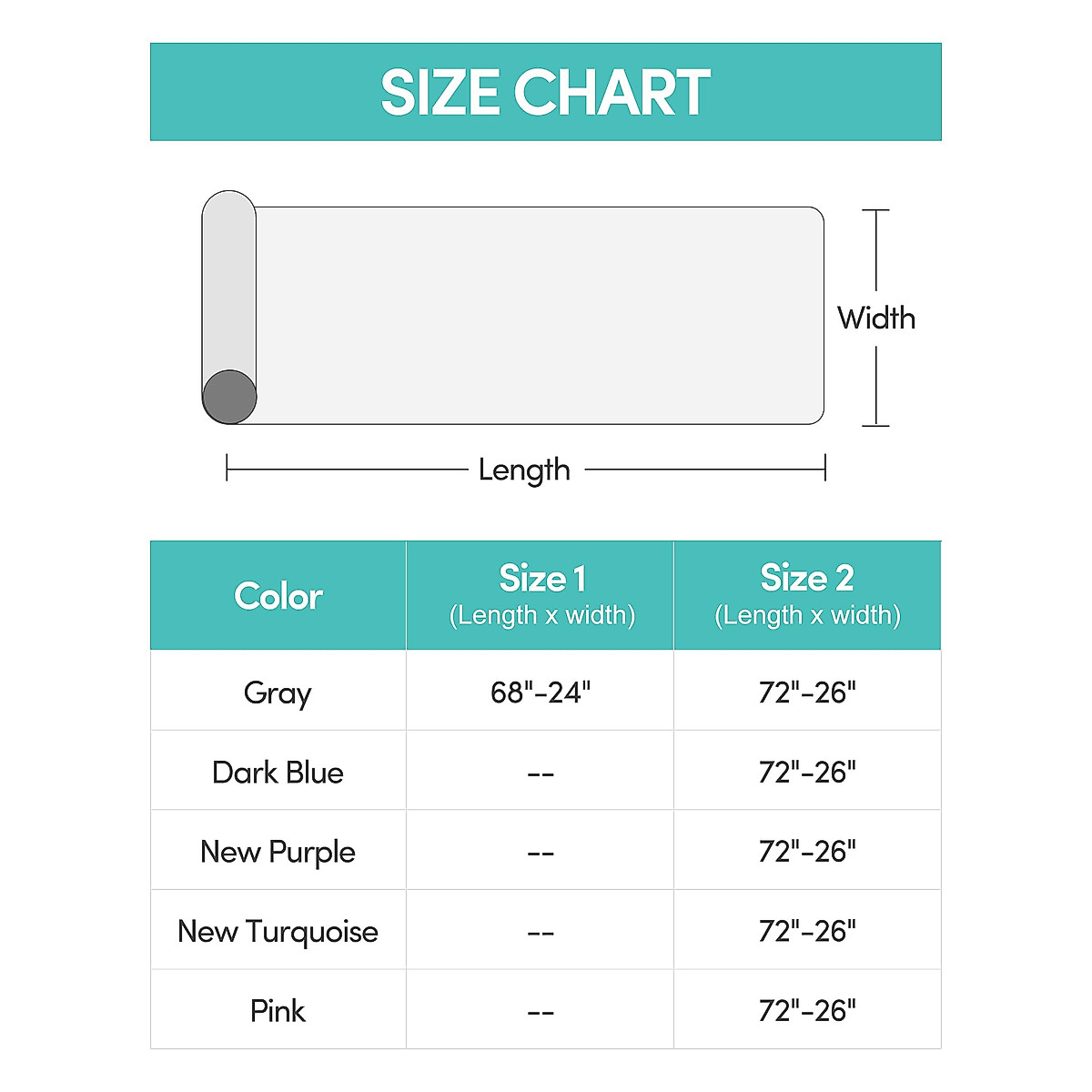Select the Pink row label

[x=278, y=1011]
